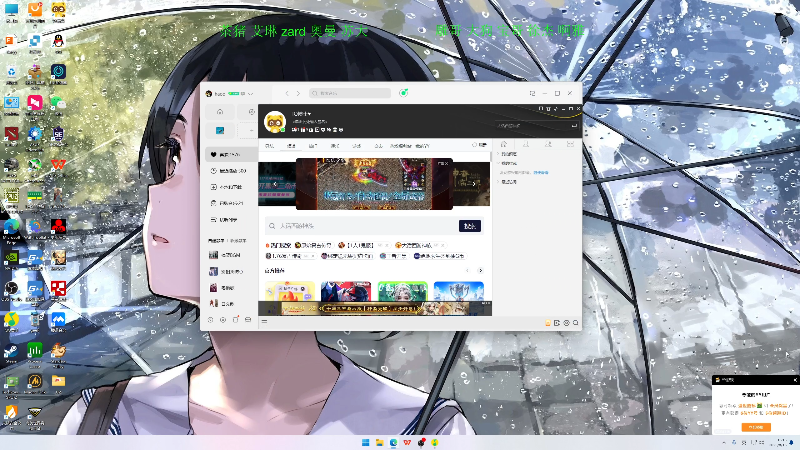Click the raccoon avatar in the dark header
The image size is (800, 450).
[274, 121]
